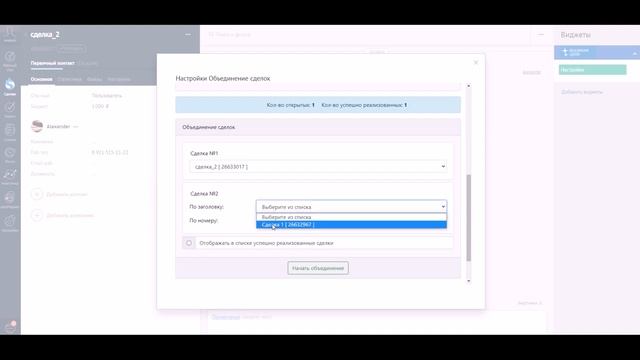This screenshot has width=640, height=360.
Task: Click the Добавить виджеты link
Action: pos(582,92)
